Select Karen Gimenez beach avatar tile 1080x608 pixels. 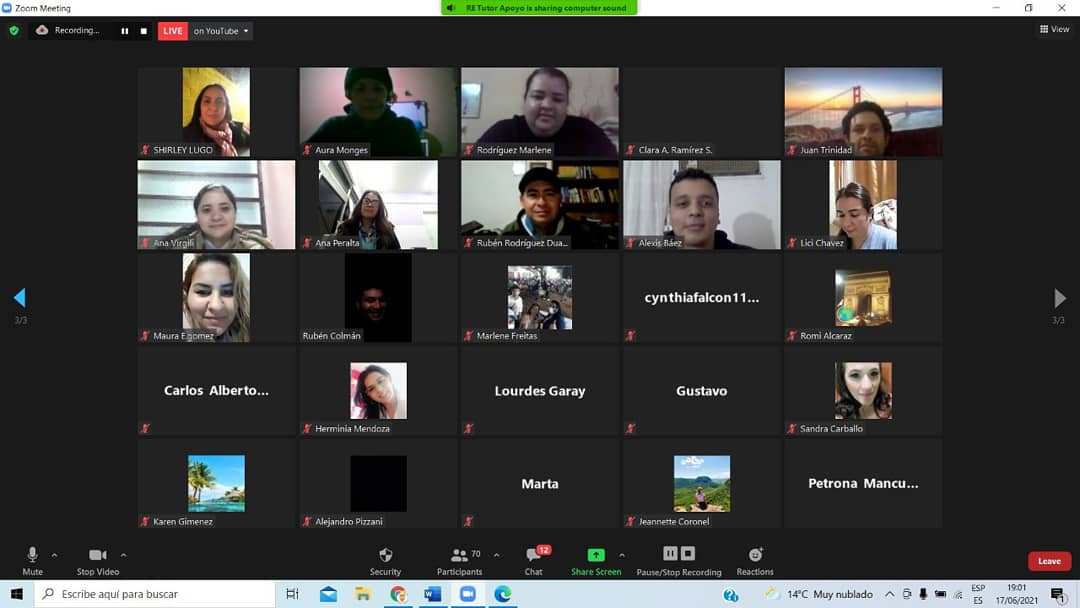click(x=216, y=483)
